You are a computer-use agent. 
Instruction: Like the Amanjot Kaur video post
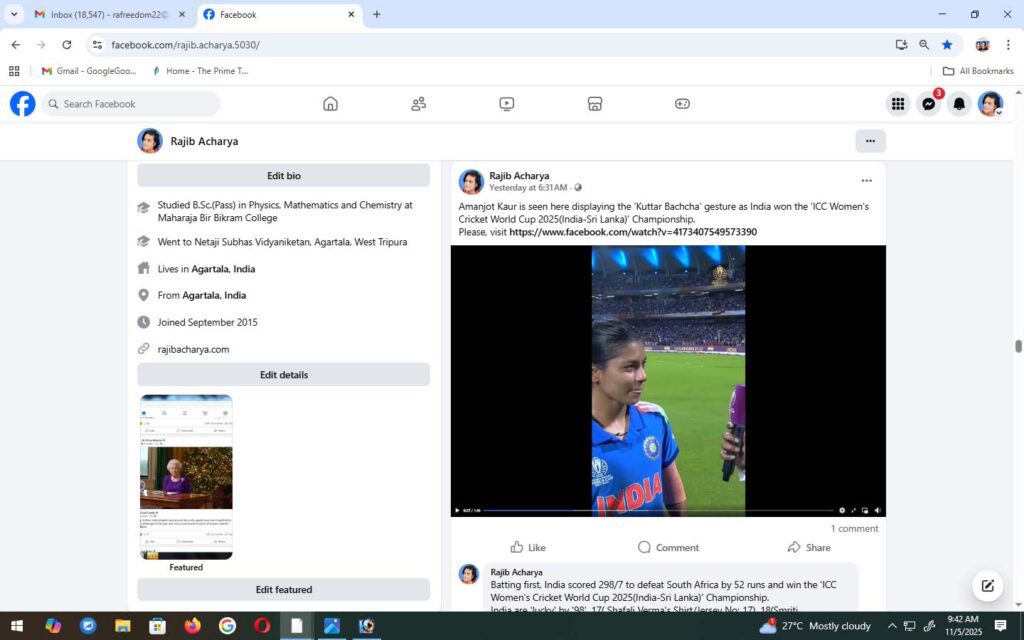528,547
